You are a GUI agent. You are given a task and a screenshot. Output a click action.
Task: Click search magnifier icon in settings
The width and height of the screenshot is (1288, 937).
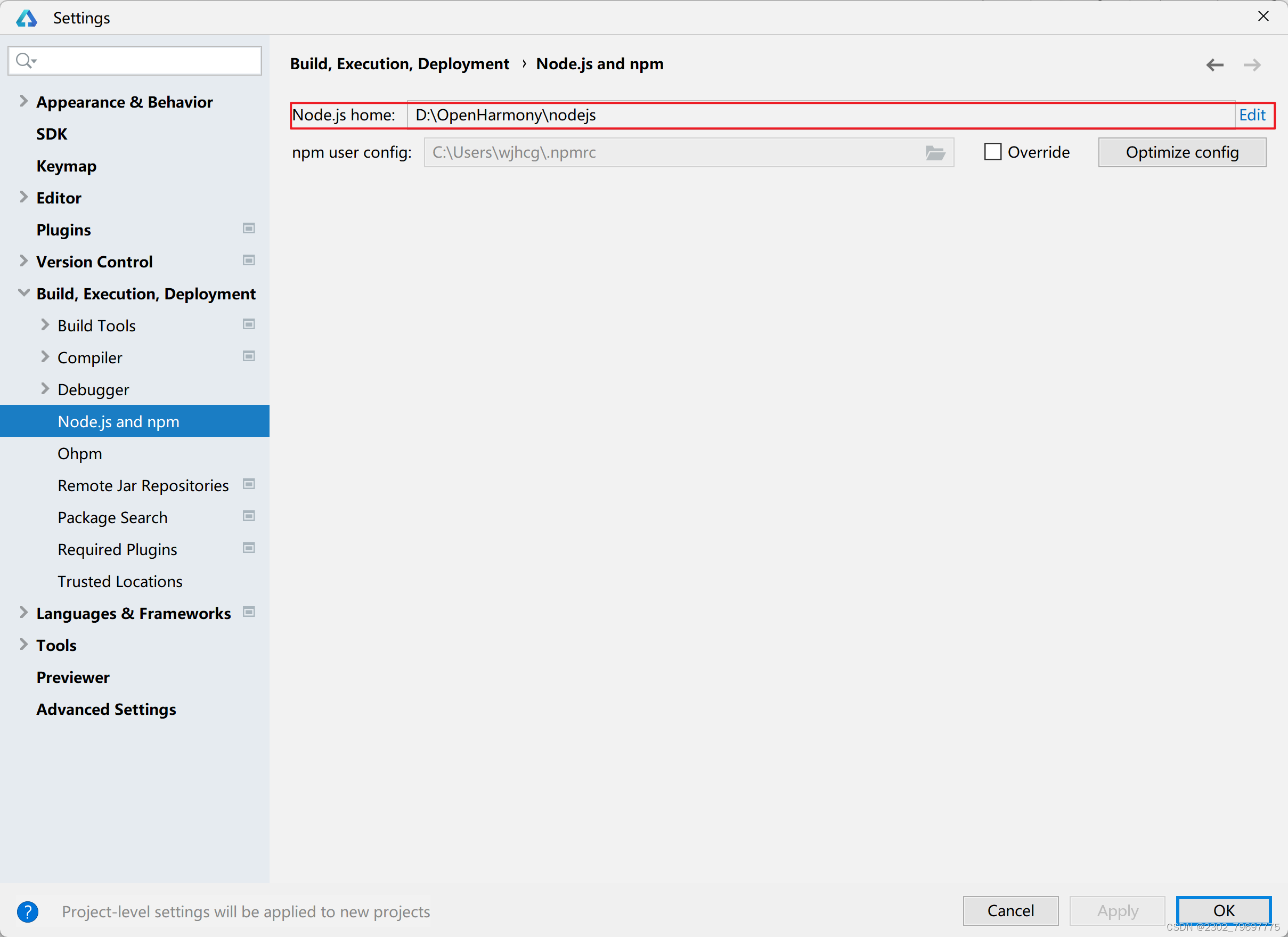tap(25, 60)
